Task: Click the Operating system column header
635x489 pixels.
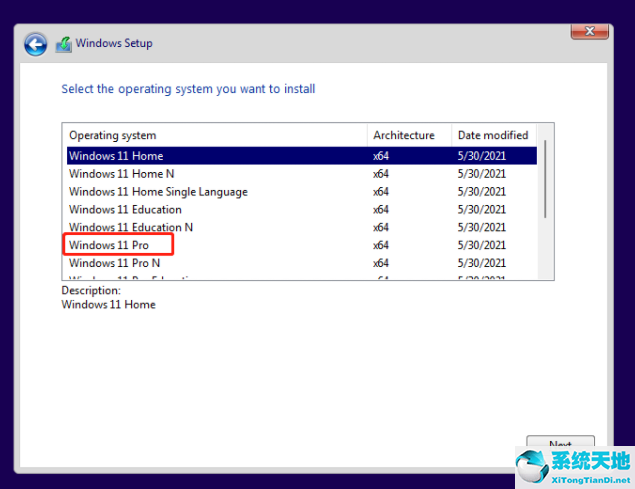Action: [x=215, y=135]
